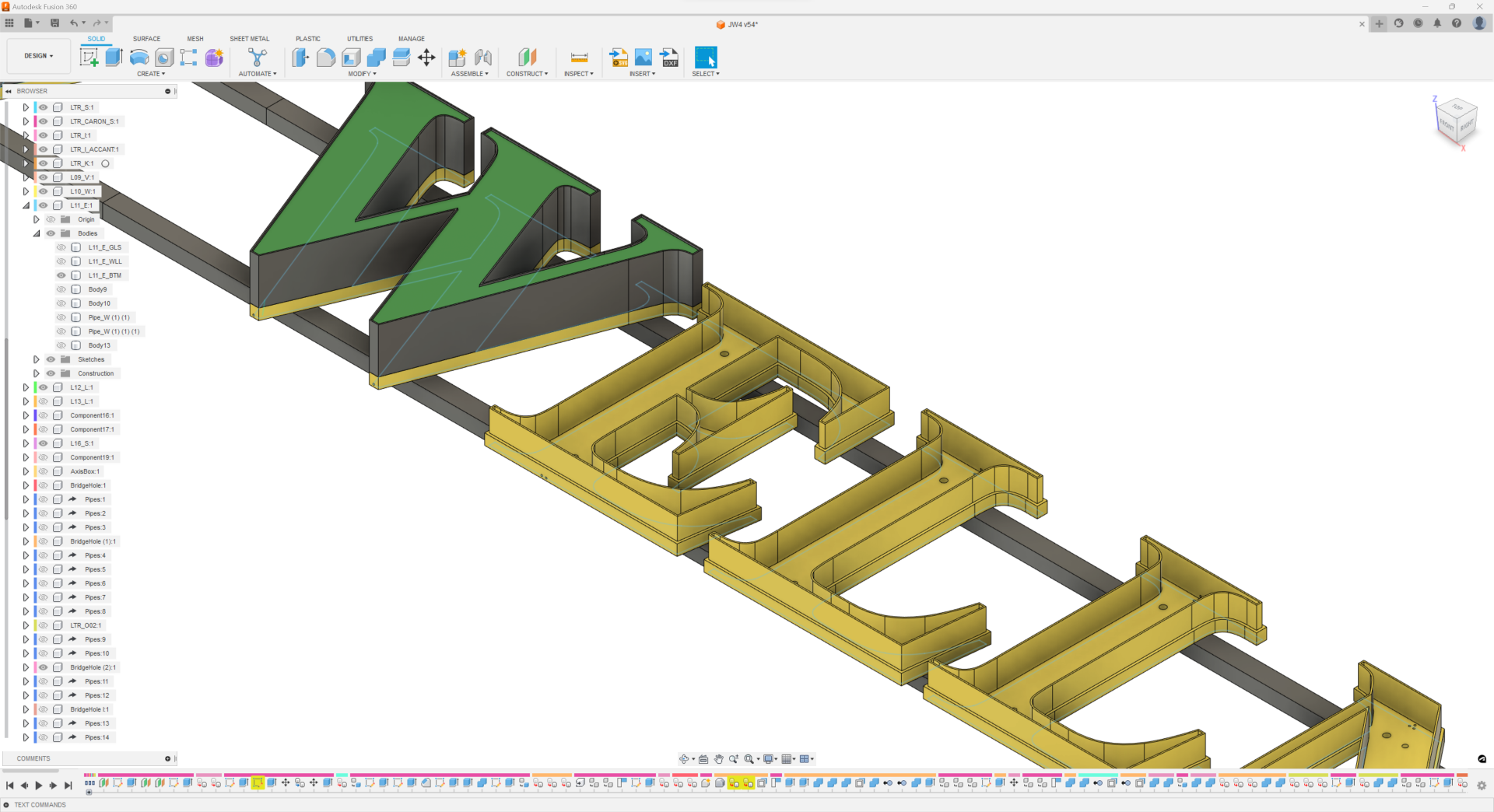Show the L11_E_GLS body
The width and height of the screenshot is (1494, 812).
pos(61,247)
